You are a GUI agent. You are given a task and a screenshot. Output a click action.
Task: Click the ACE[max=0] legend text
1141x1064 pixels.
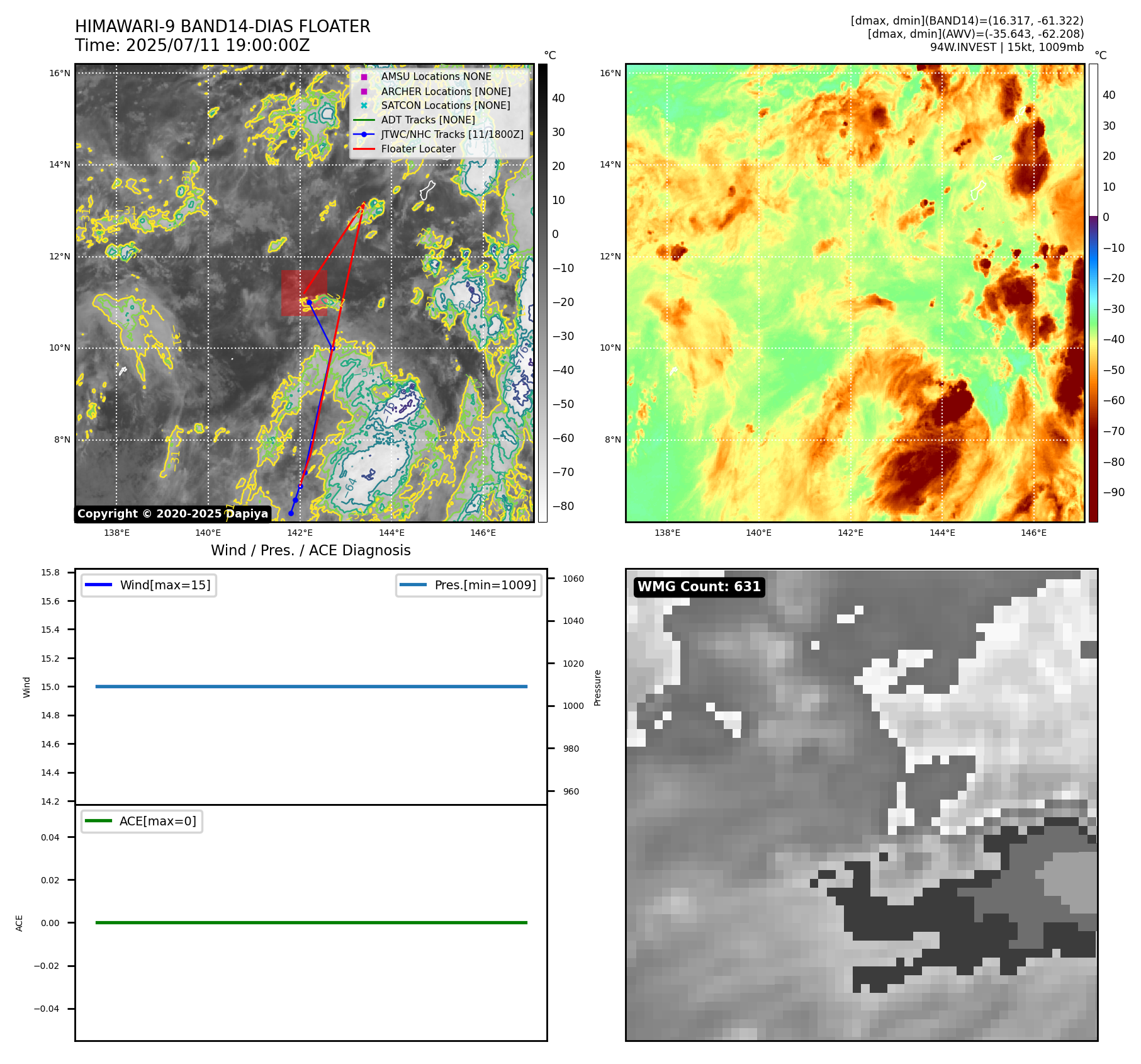[157, 821]
